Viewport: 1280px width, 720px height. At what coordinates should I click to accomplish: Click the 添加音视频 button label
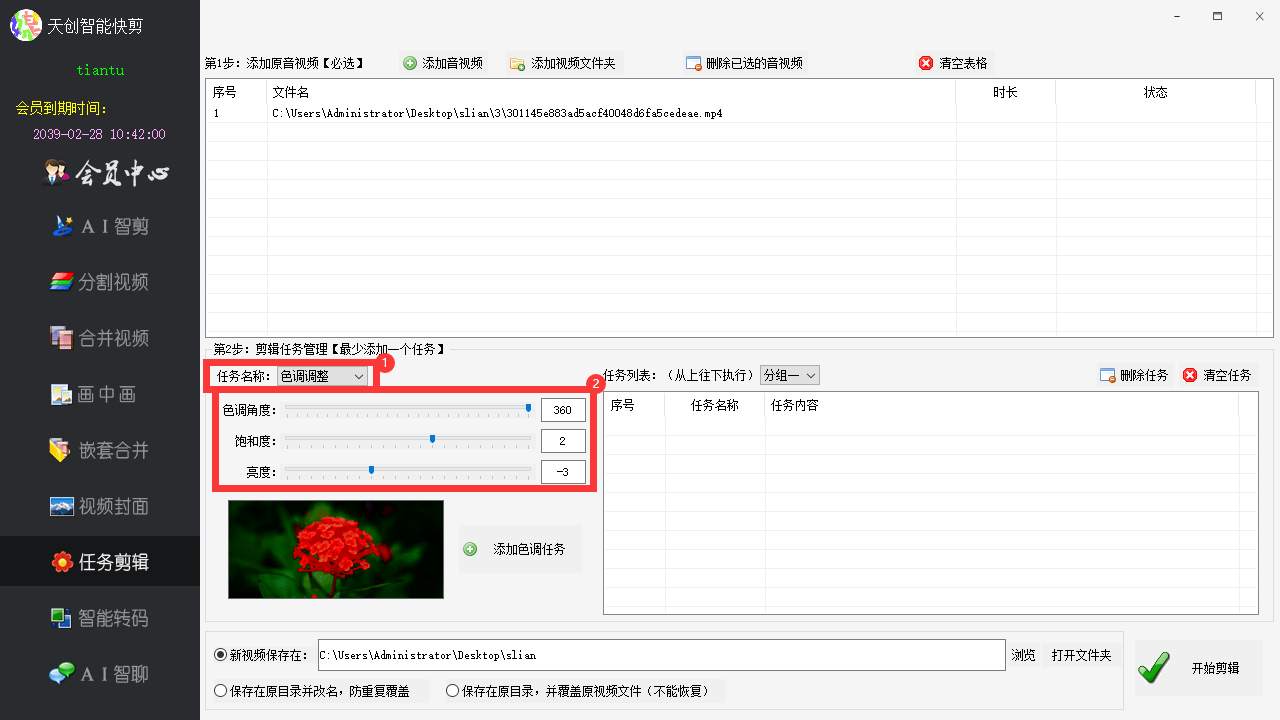tap(452, 63)
